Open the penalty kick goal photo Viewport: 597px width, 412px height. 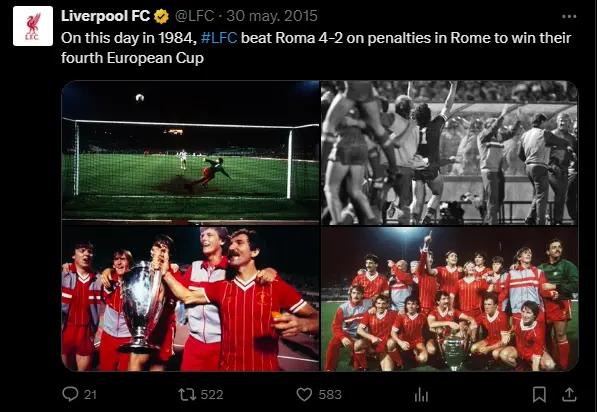[x=190, y=151]
